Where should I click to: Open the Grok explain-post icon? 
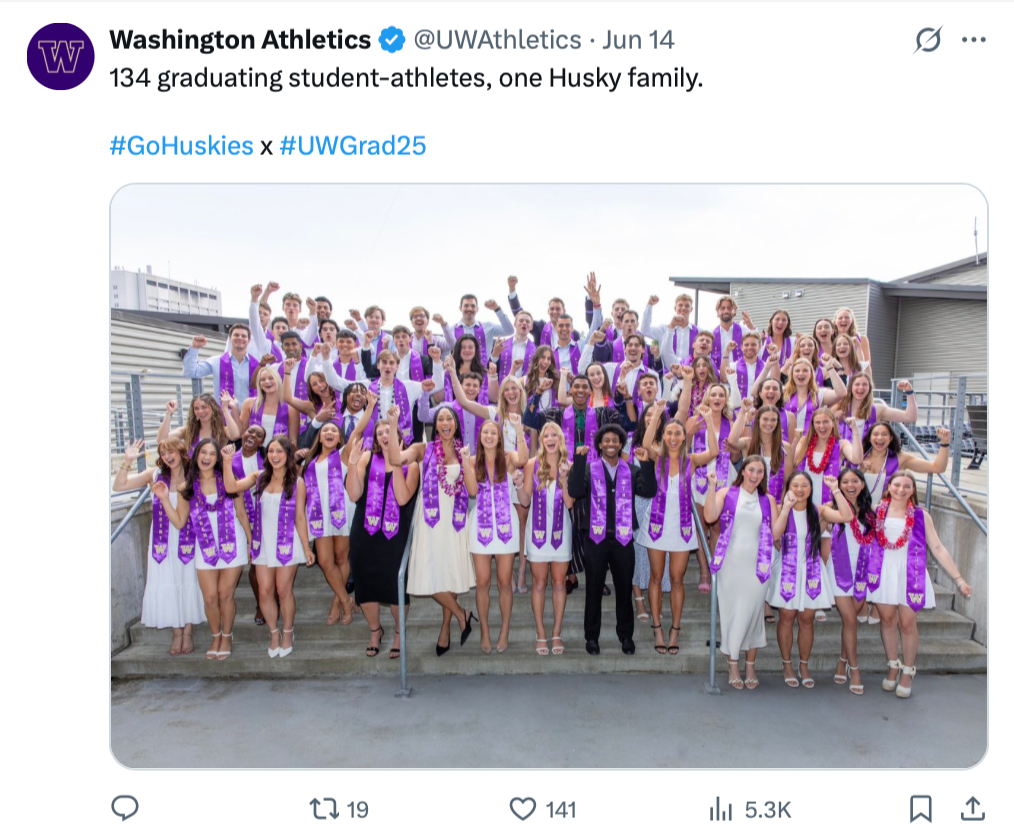(928, 40)
